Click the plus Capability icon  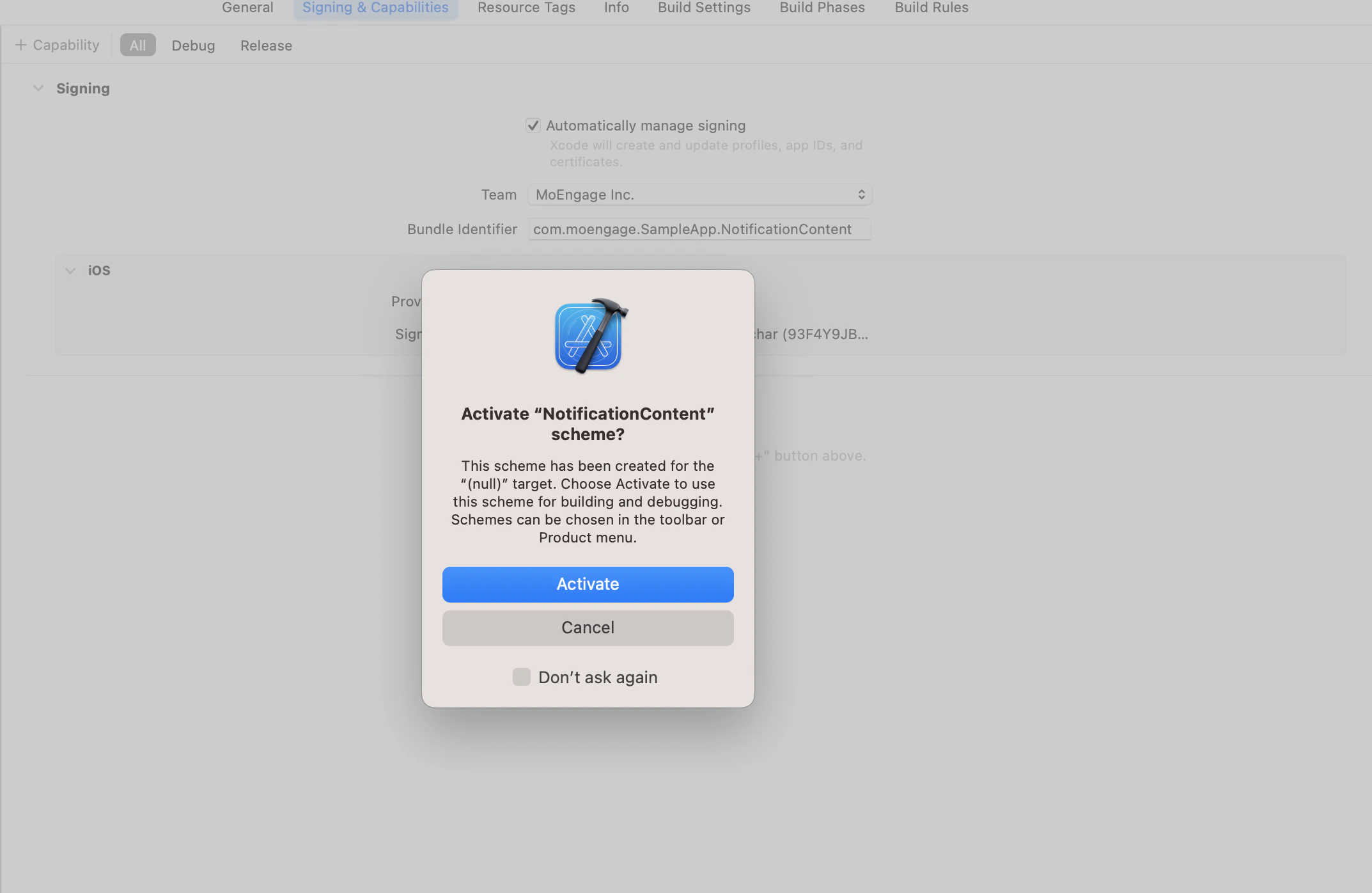tap(21, 45)
